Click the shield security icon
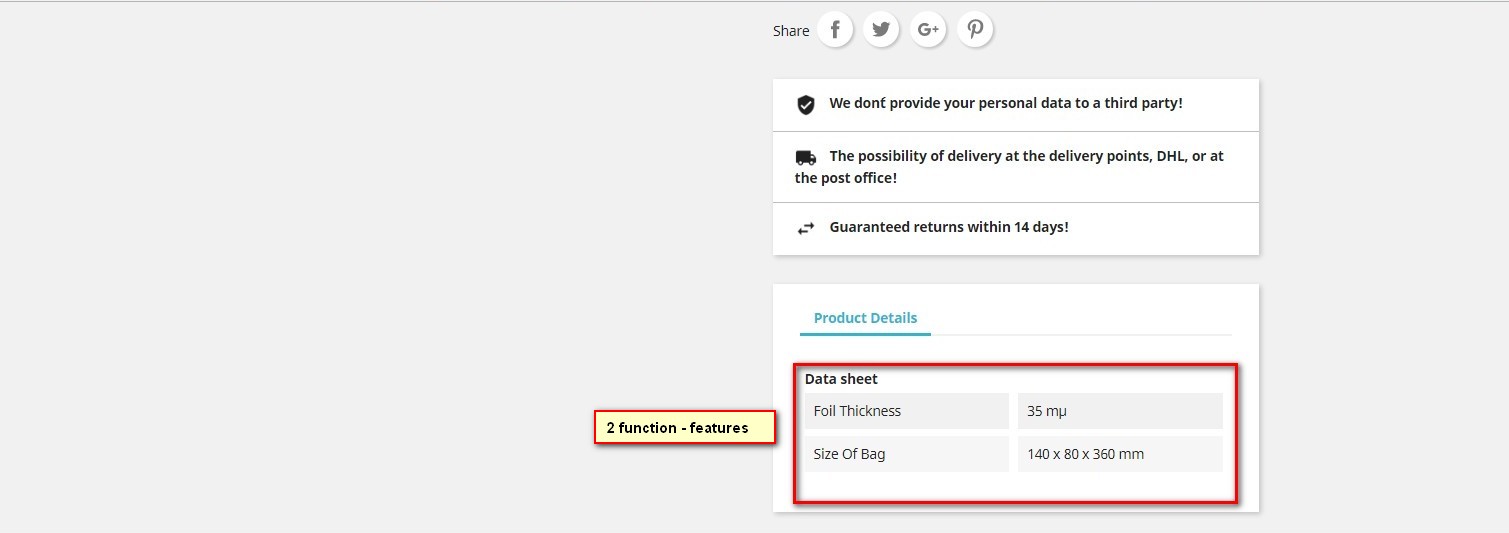1509x533 pixels. point(806,104)
